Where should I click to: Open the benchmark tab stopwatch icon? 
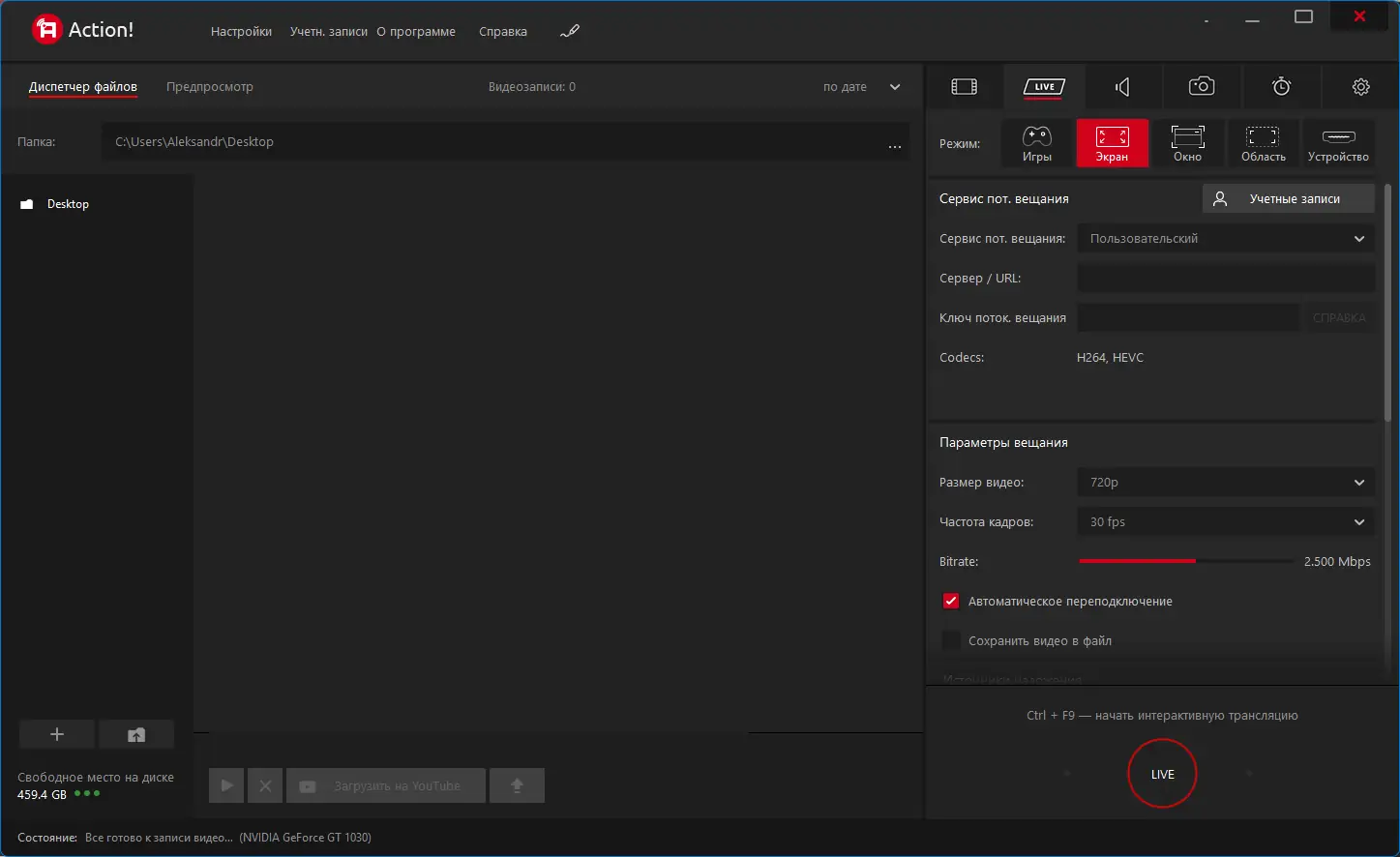[1281, 87]
